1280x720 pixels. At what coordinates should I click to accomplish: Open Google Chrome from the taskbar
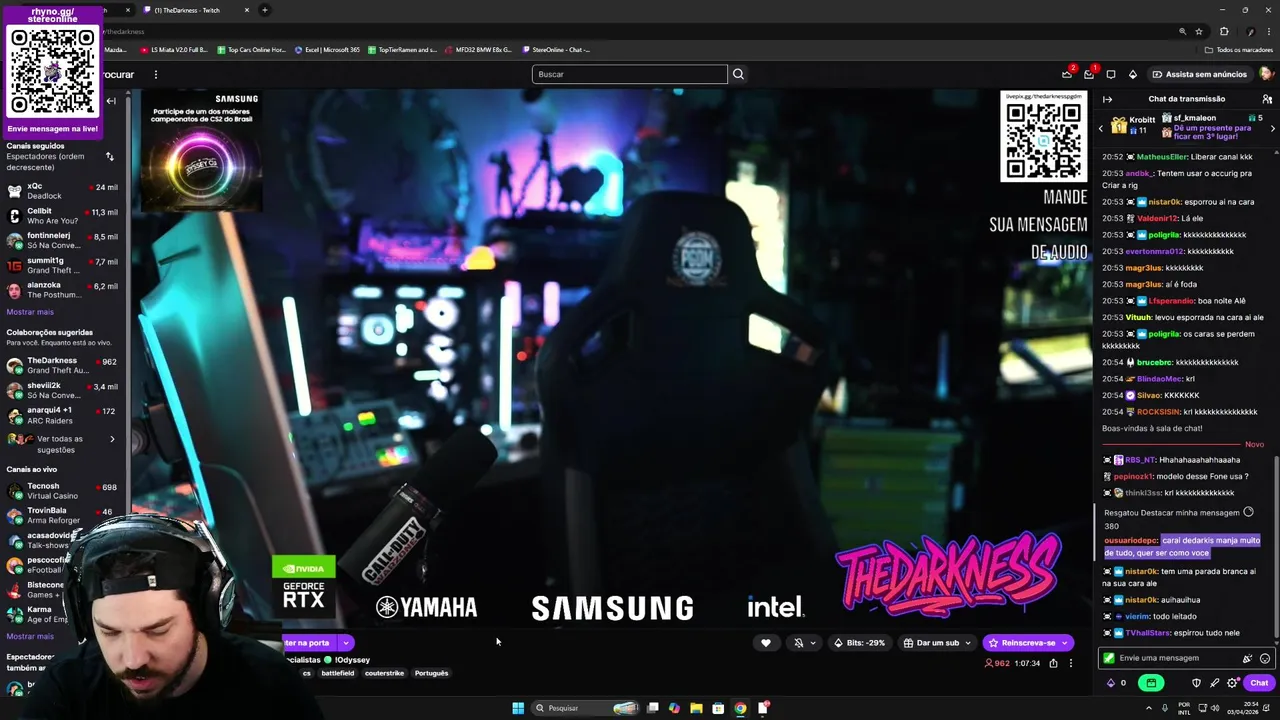[x=740, y=708]
